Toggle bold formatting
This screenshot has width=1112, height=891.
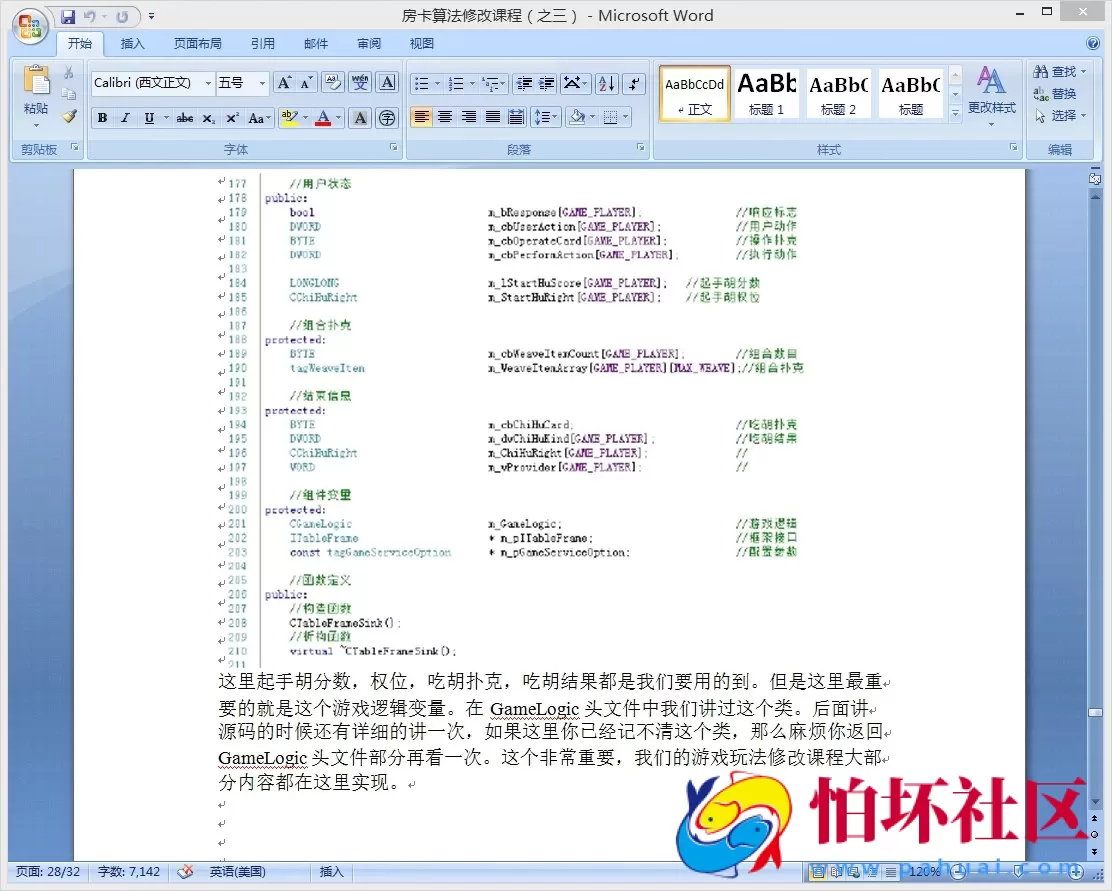(x=101, y=118)
